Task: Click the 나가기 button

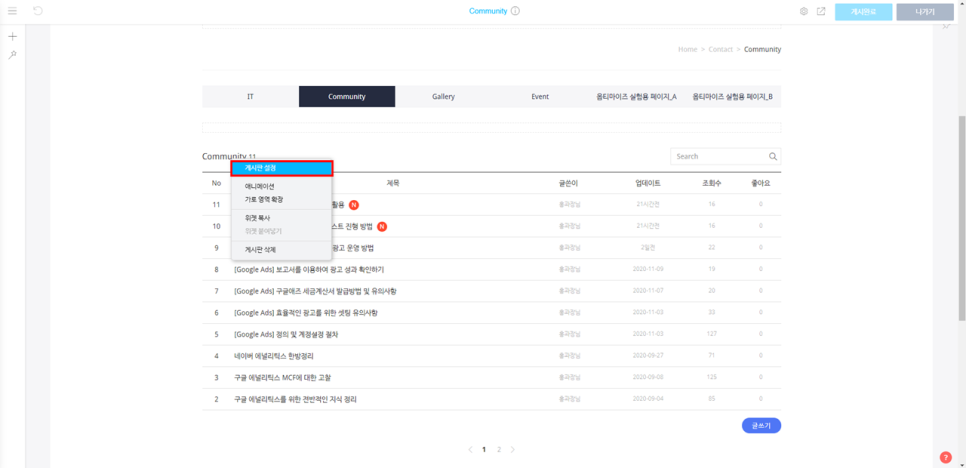Action: click(x=925, y=12)
